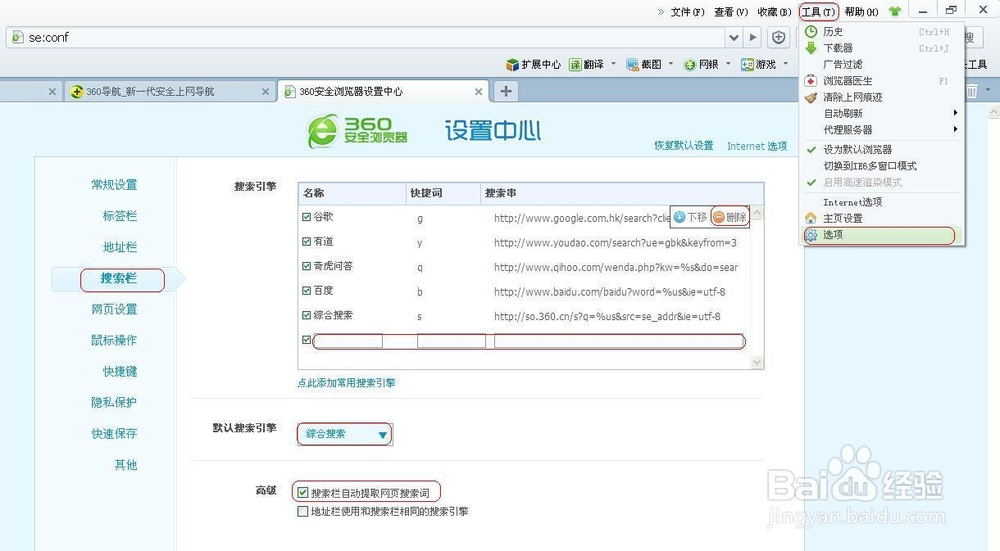1000x551 pixels.
Task: Click the Games toolbar icon
Action: pos(747,64)
